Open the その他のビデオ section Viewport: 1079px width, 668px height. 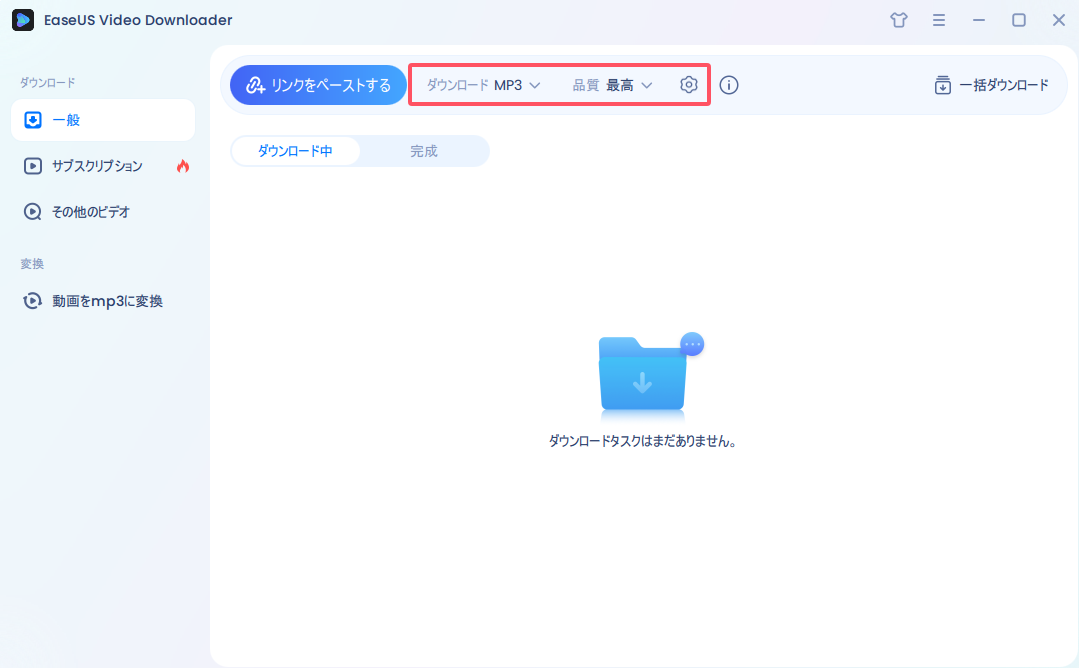point(89,211)
